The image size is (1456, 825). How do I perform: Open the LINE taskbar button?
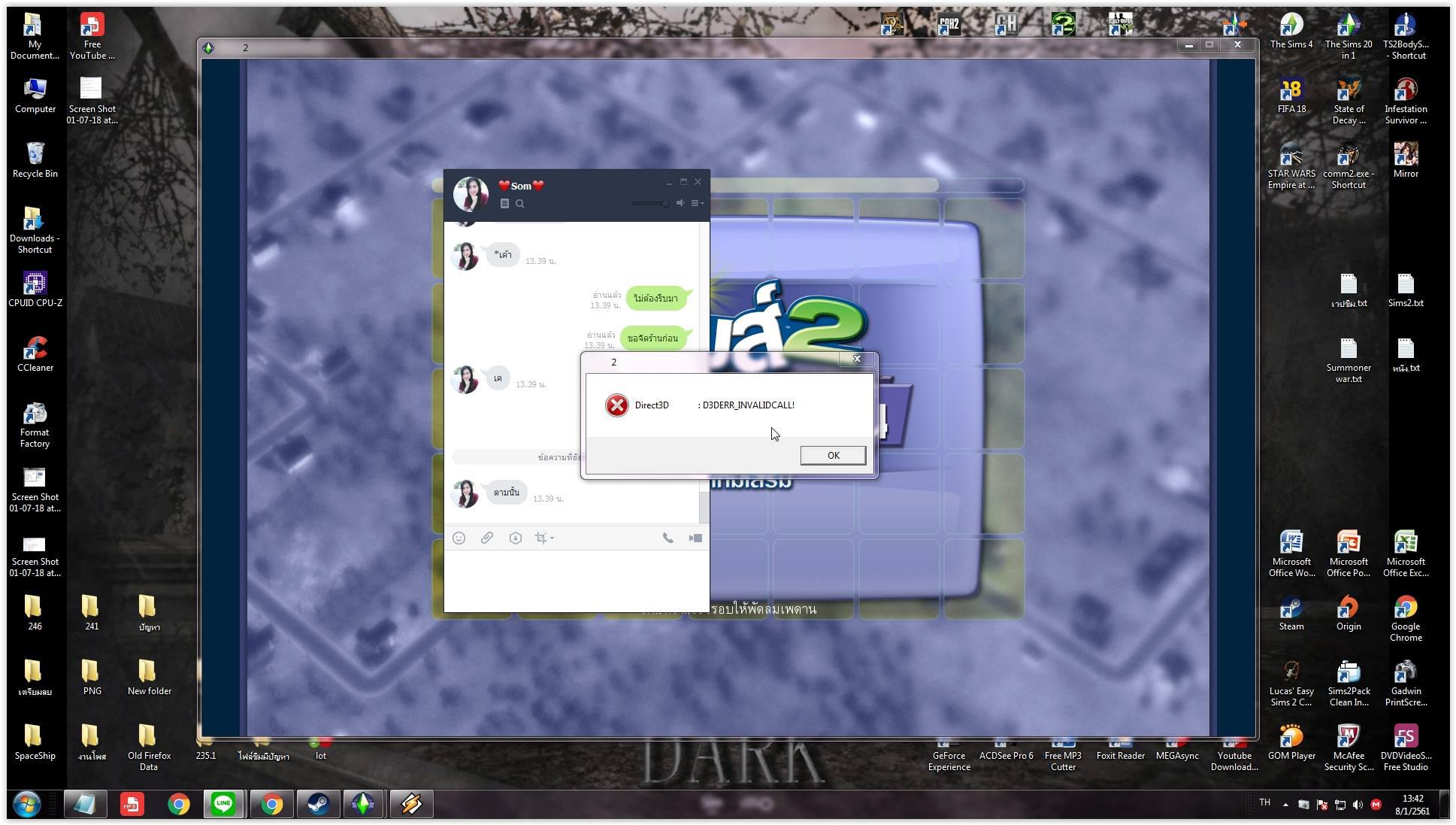[223, 804]
